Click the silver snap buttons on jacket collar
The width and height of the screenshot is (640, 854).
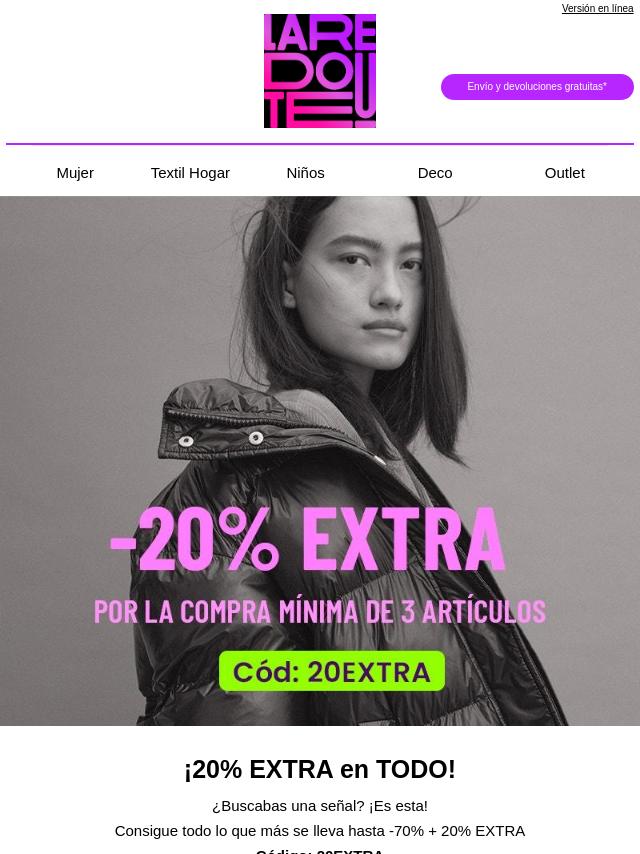click(x=221, y=438)
